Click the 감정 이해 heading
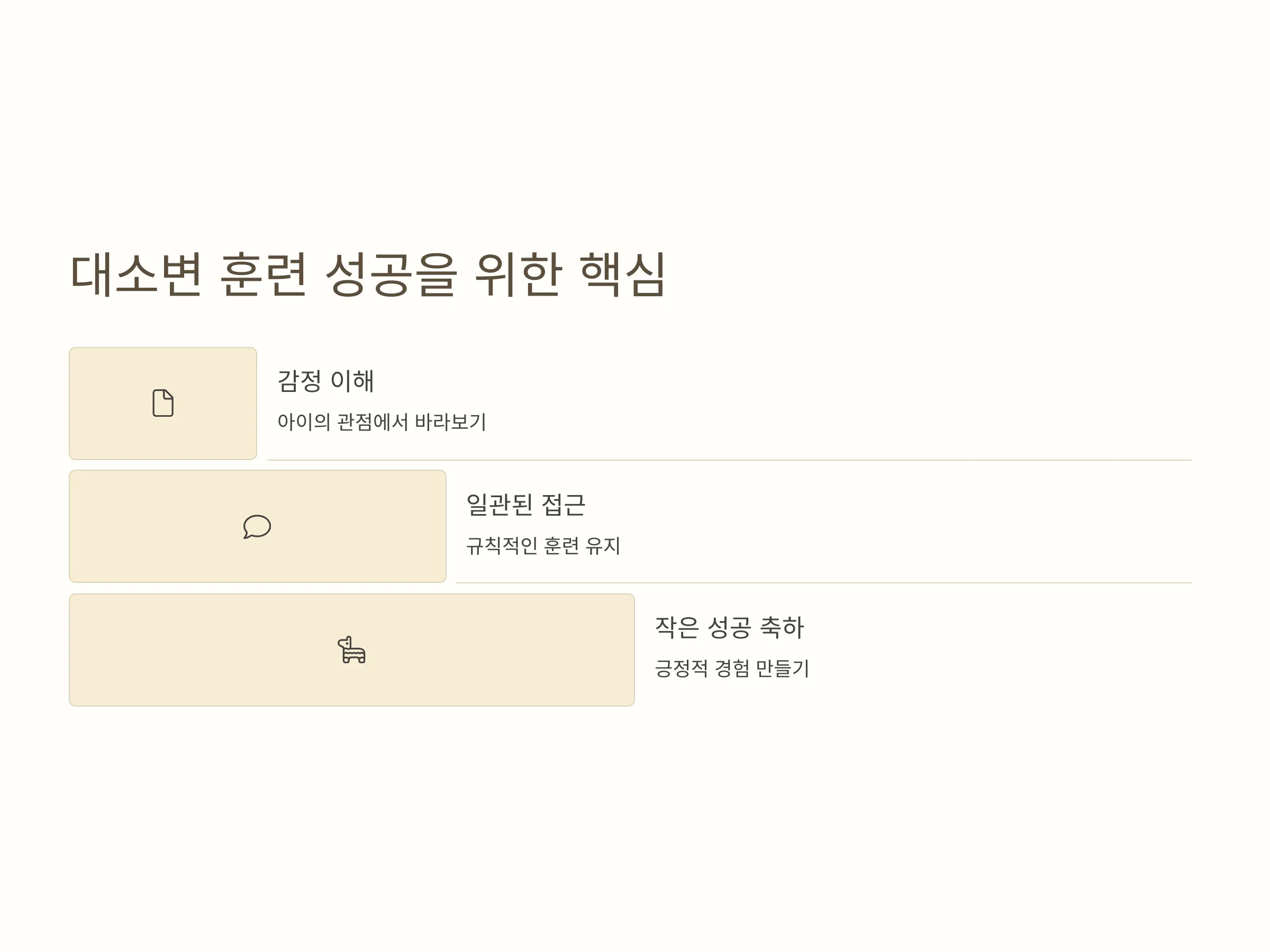Viewport: 1270px width, 952px height. 325,381
